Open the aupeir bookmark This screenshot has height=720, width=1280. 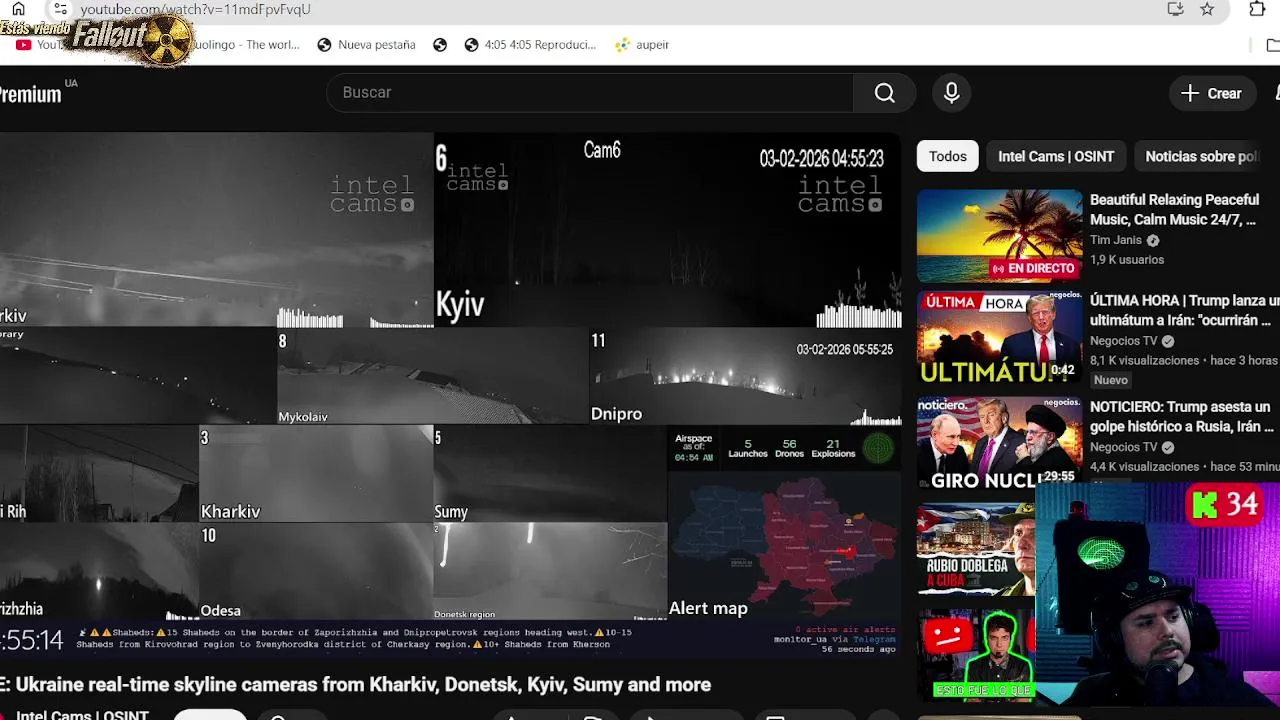[x=642, y=45]
